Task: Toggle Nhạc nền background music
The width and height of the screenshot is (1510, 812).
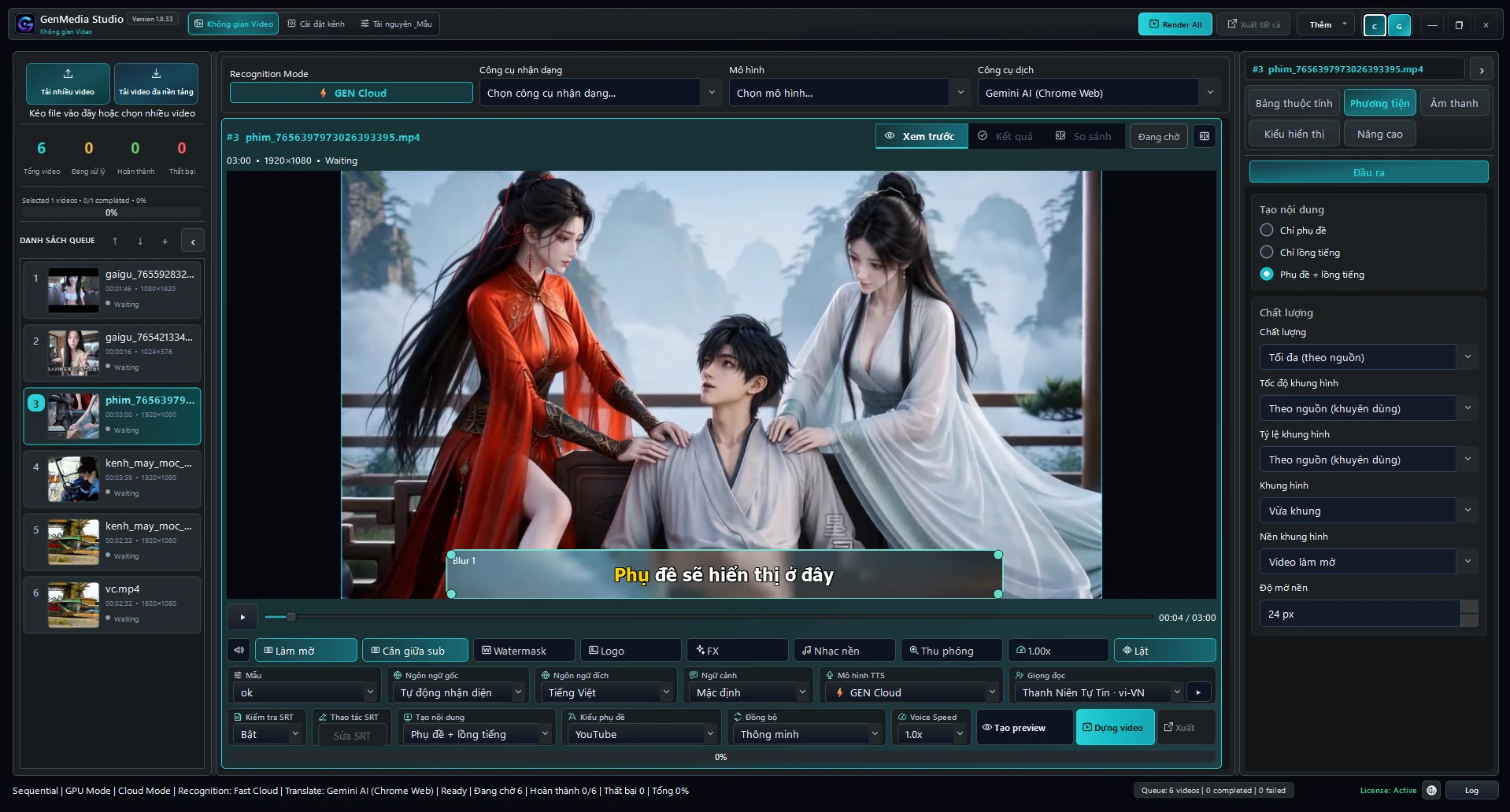Action: click(x=845, y=651)
